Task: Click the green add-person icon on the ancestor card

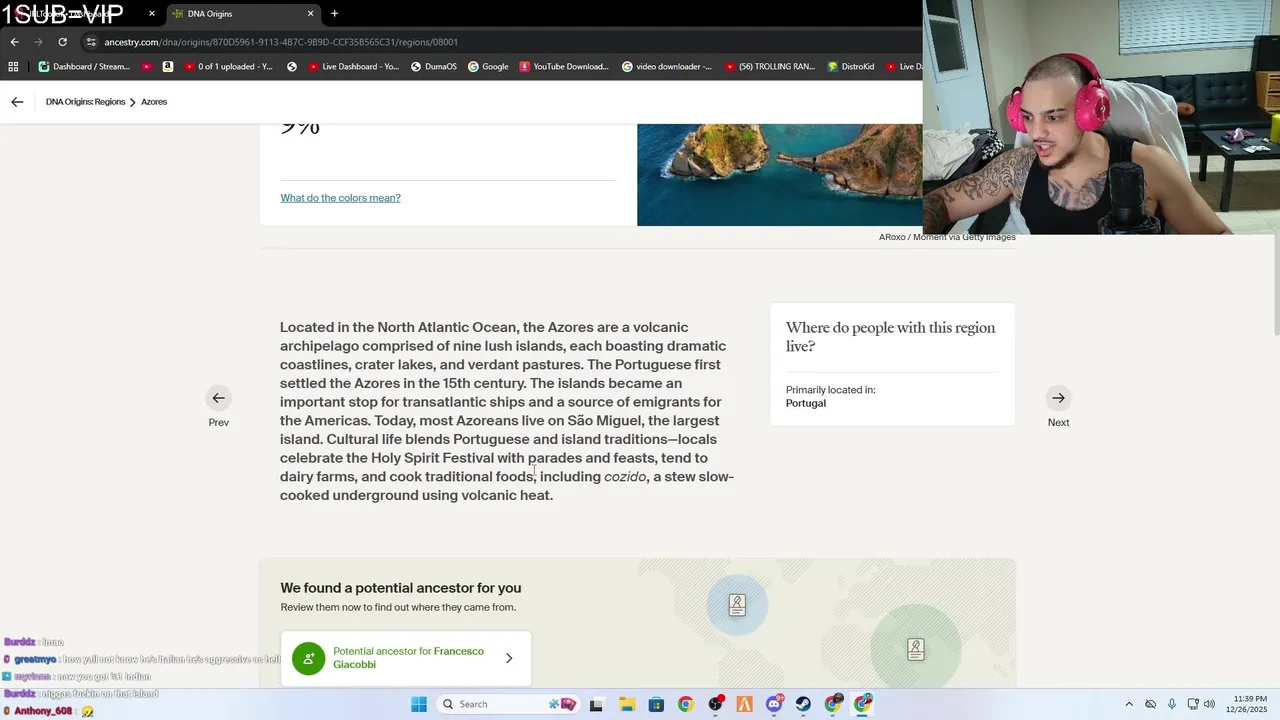Action: click(x=309, y=658)
